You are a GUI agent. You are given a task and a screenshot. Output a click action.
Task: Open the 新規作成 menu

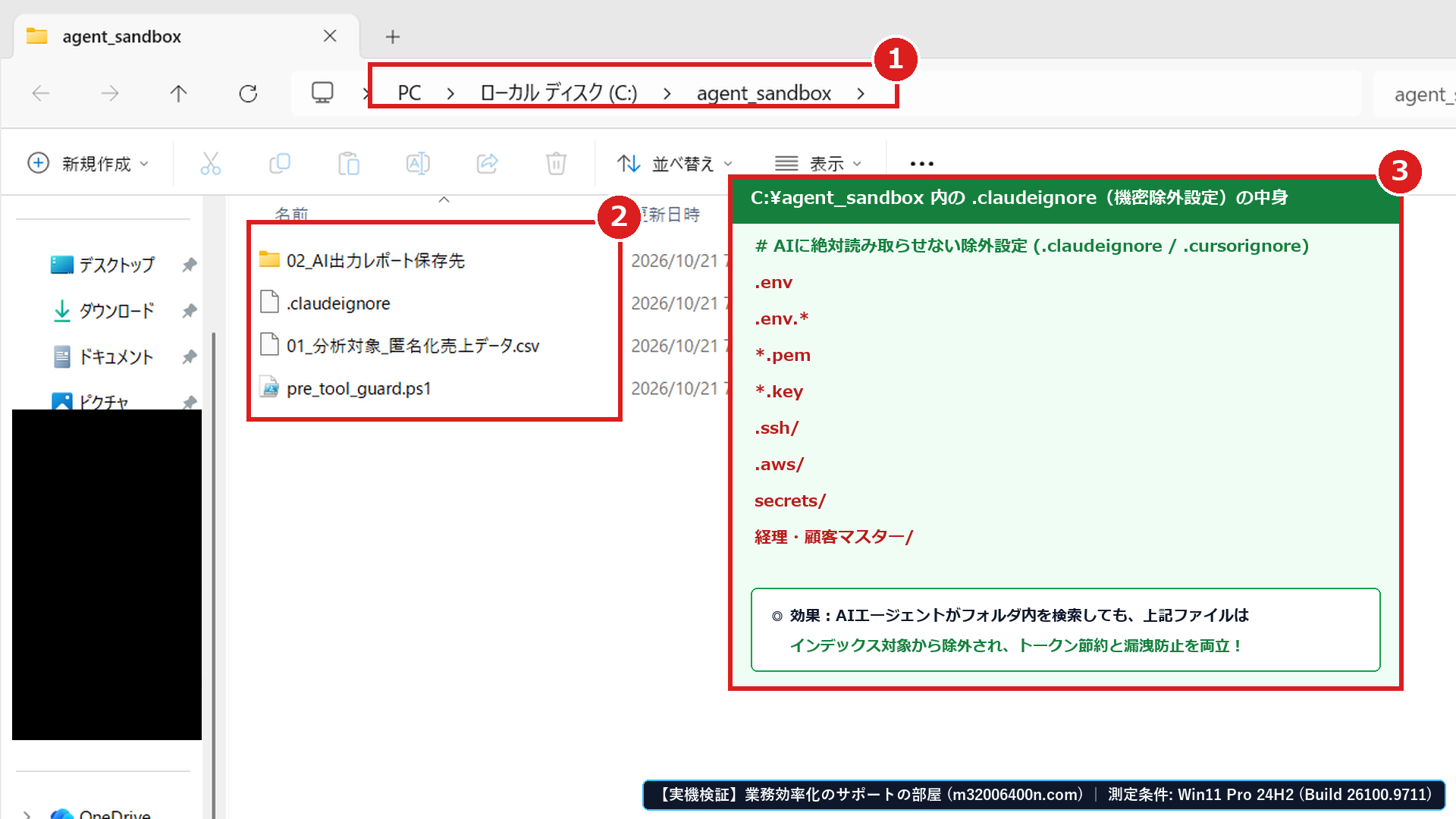[89, 163]
